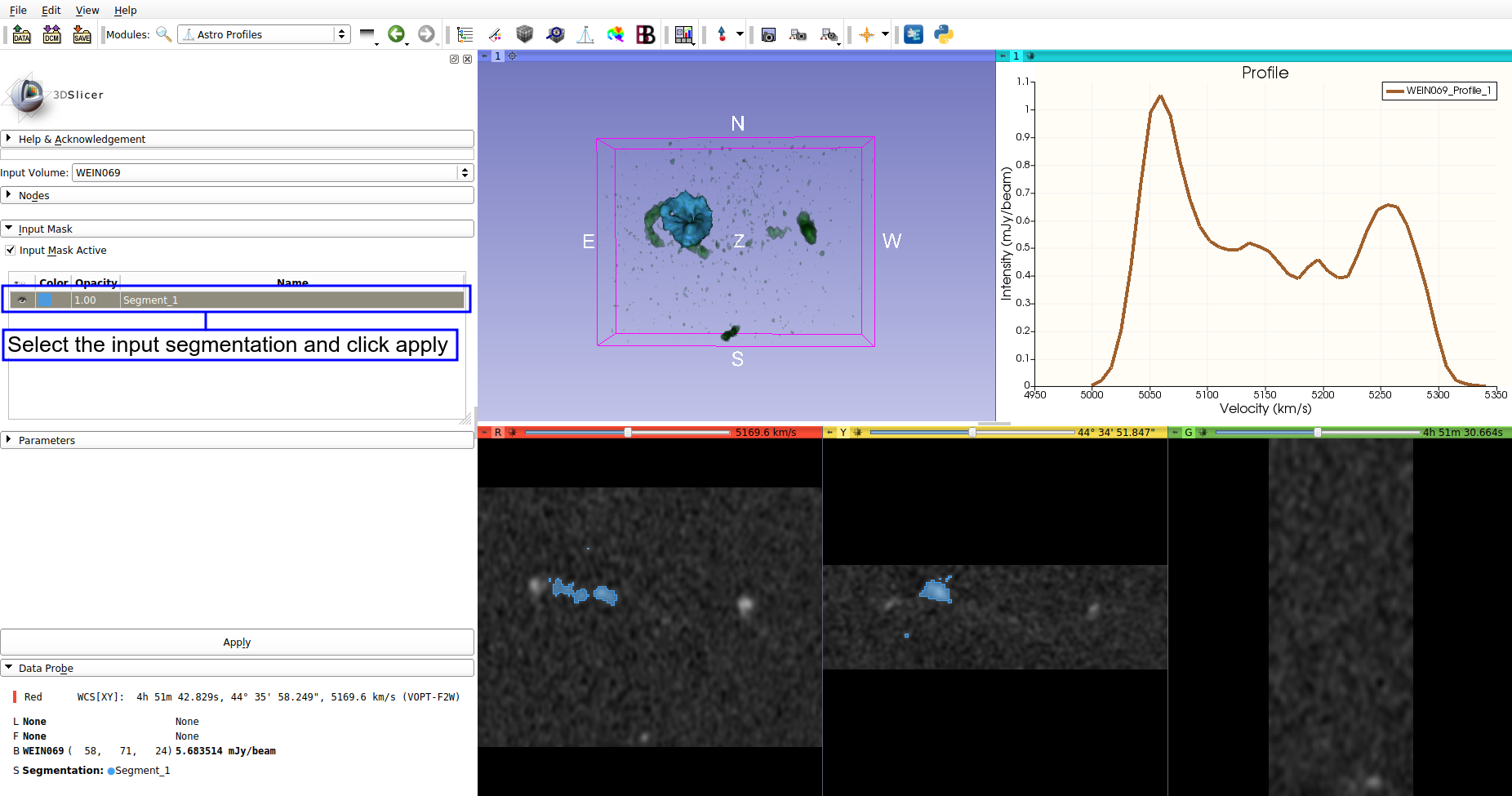This screenshot has width=1512, height=796.
Task: Click the scene view capture icon
Action: [x=798, y=34]
